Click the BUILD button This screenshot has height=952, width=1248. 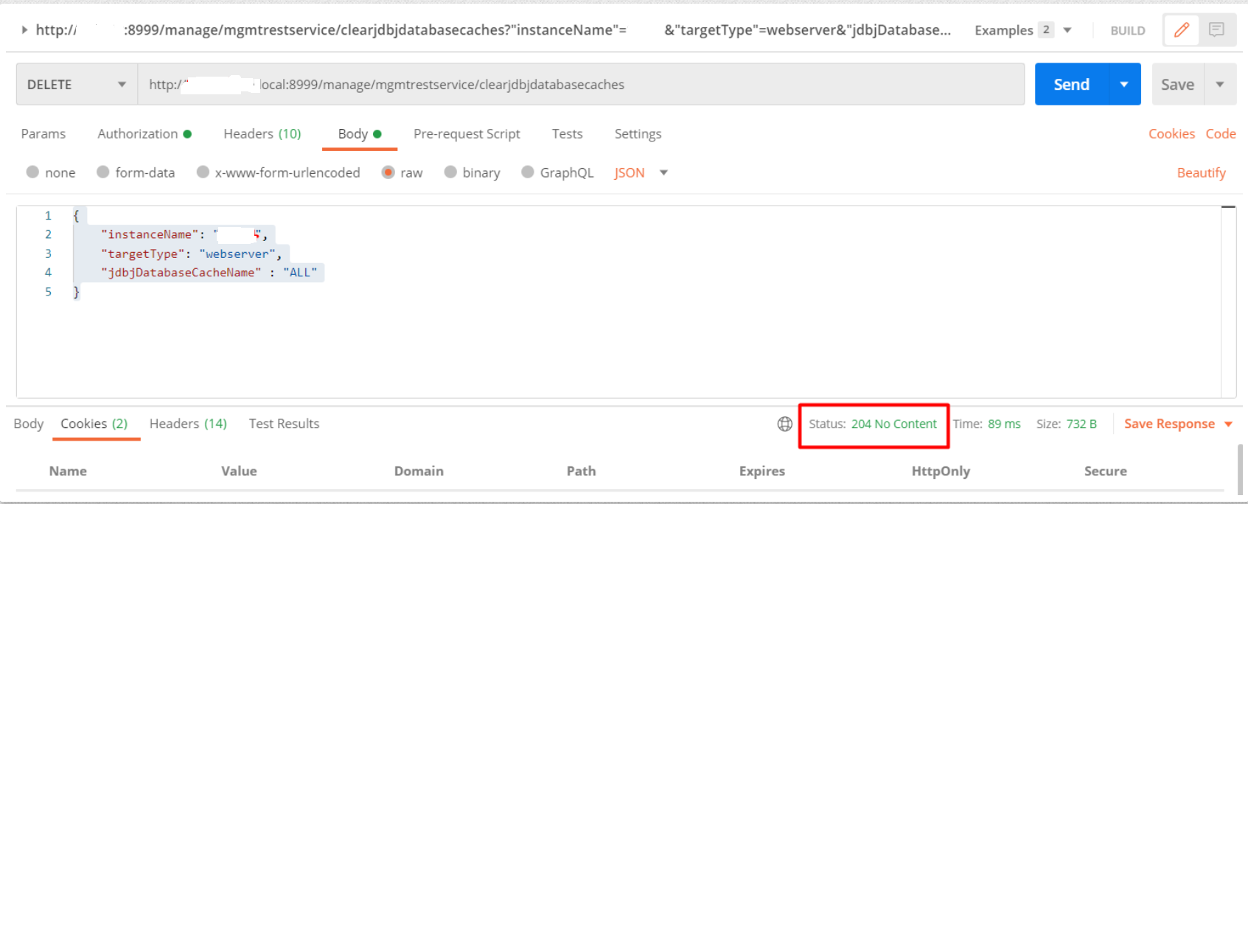point(1128,31)
